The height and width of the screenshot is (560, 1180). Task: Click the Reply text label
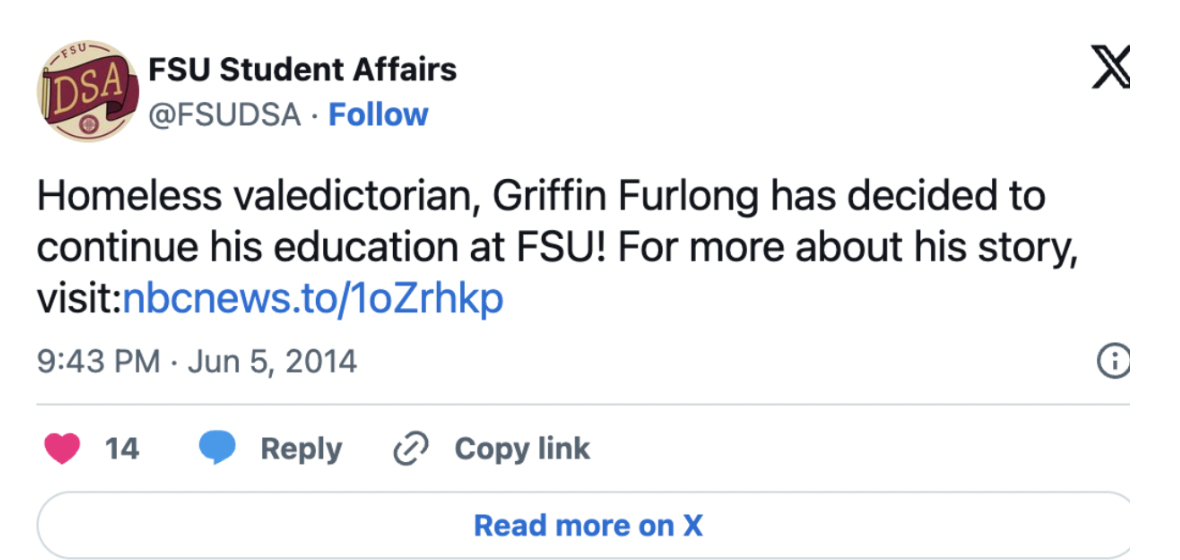pyautogui.click(x=301, y=450)
